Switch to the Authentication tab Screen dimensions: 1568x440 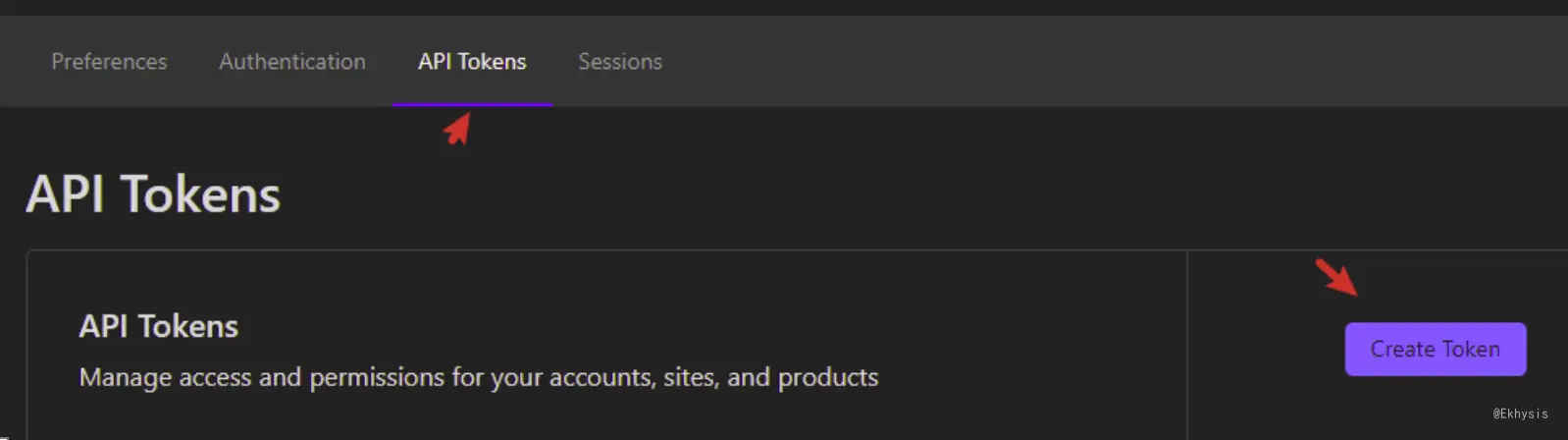292,61
